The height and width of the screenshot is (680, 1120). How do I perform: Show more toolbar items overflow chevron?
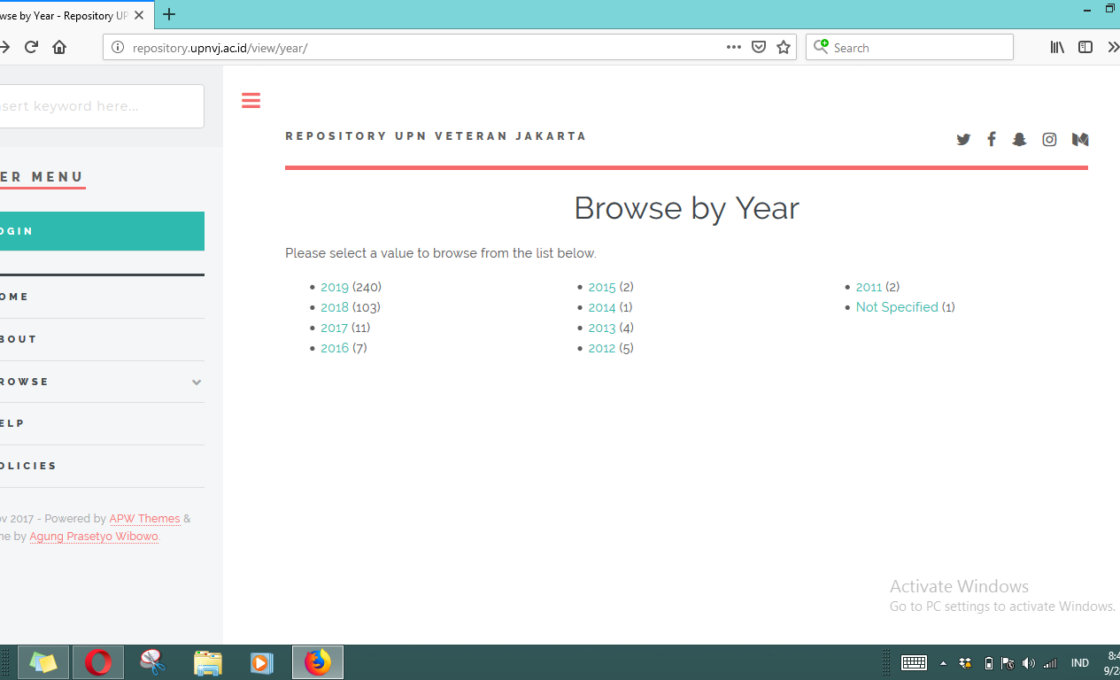pos(1112,47)
